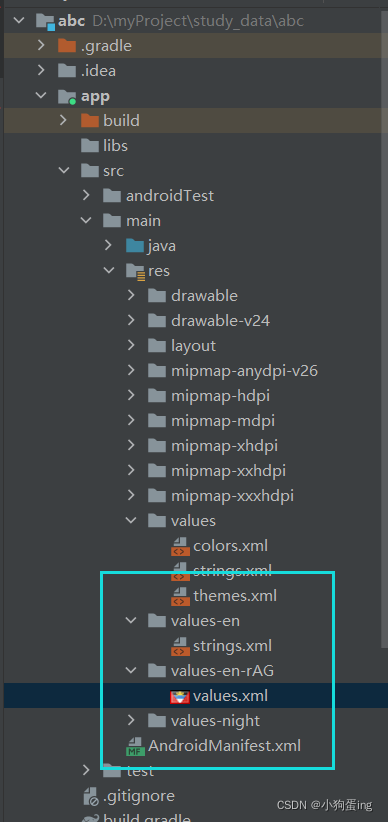Collapse the main folder
Viewport: 388px width, 822px height.
click(x=87, y=221)
